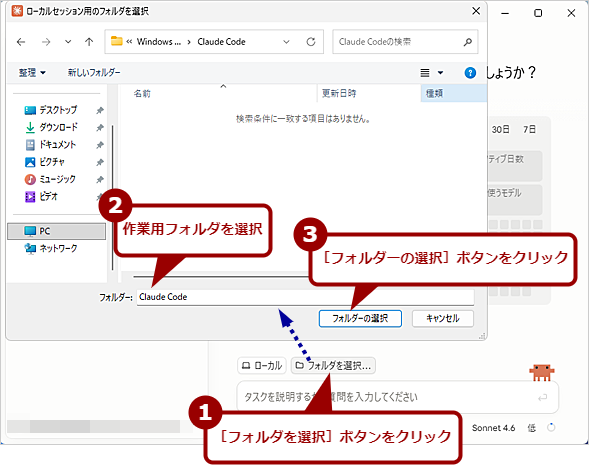Click the フォルダー name input field

coord(305,297)
